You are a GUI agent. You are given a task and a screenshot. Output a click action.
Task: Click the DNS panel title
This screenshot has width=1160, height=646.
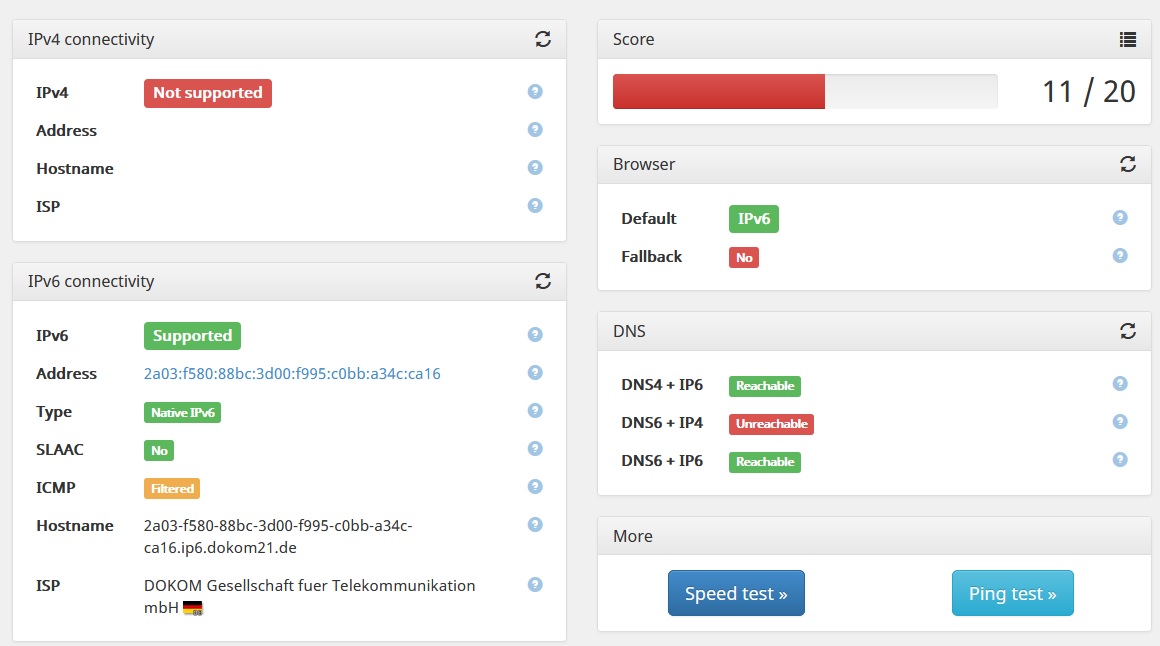coord(629,331)
